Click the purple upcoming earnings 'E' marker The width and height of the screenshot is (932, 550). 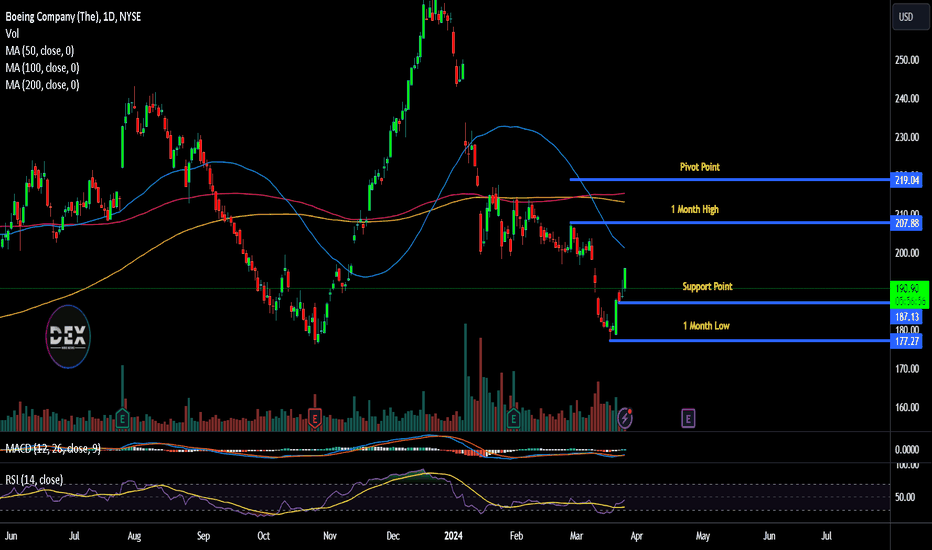(x=688, y=419)
